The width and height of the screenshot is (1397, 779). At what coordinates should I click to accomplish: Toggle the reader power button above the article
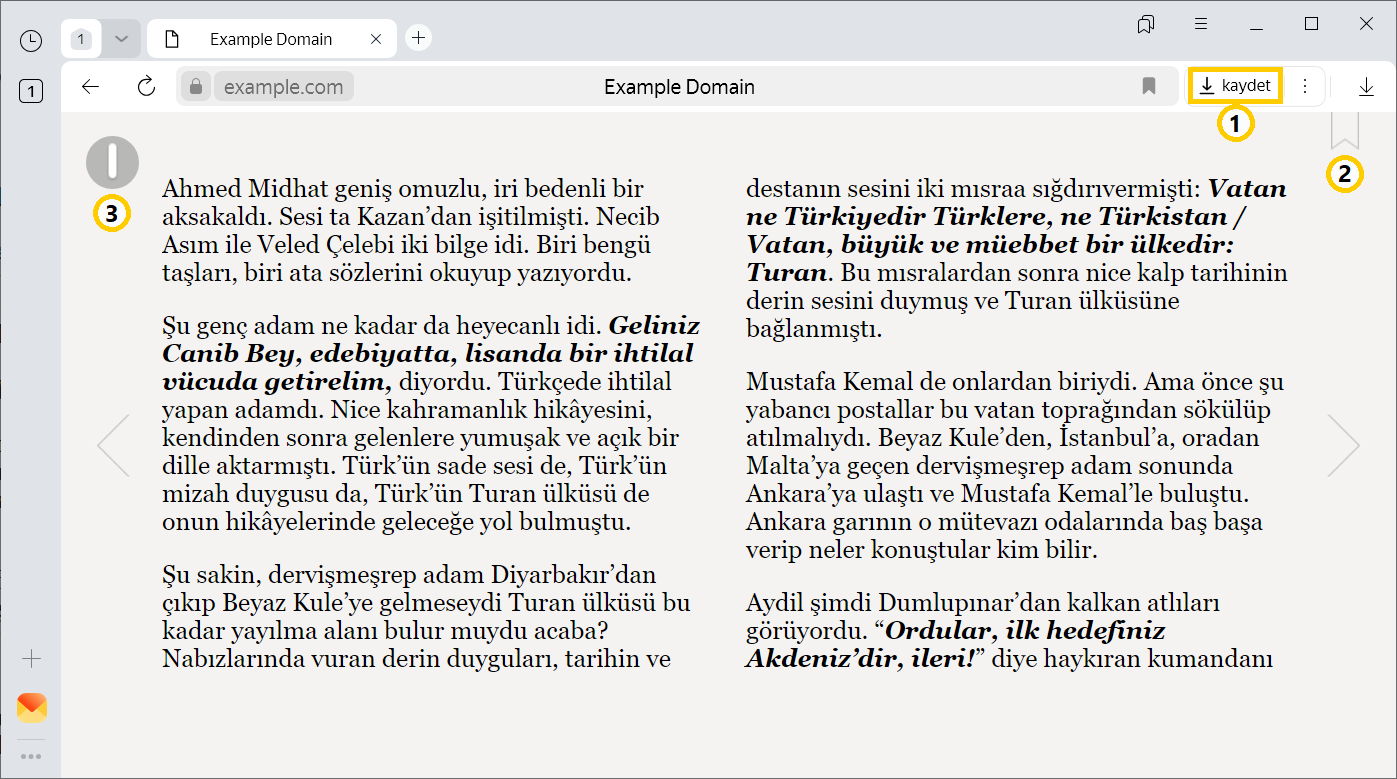click(111, 161)
